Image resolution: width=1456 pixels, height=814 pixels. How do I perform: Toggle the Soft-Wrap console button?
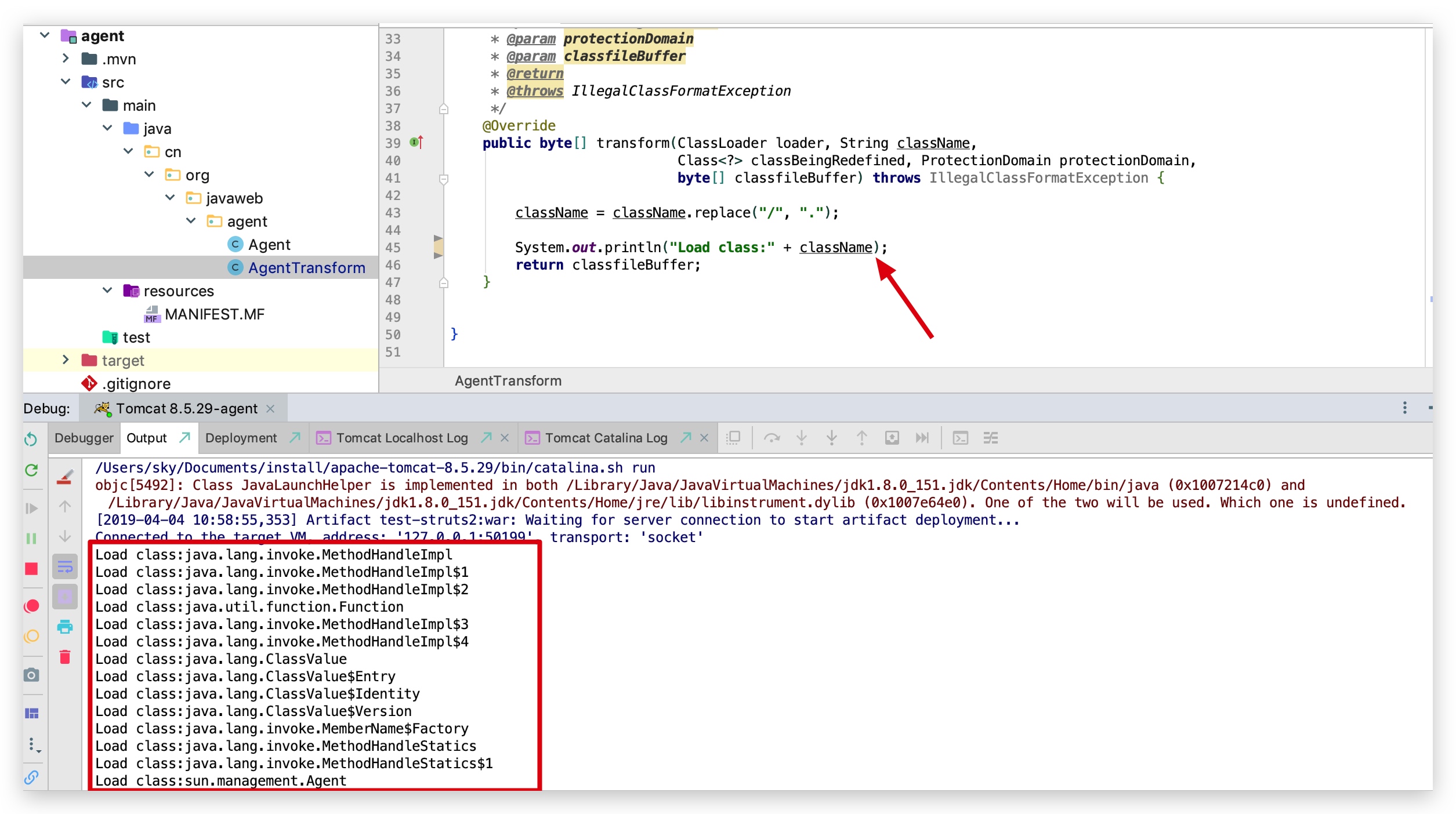[x=65, y=566]
